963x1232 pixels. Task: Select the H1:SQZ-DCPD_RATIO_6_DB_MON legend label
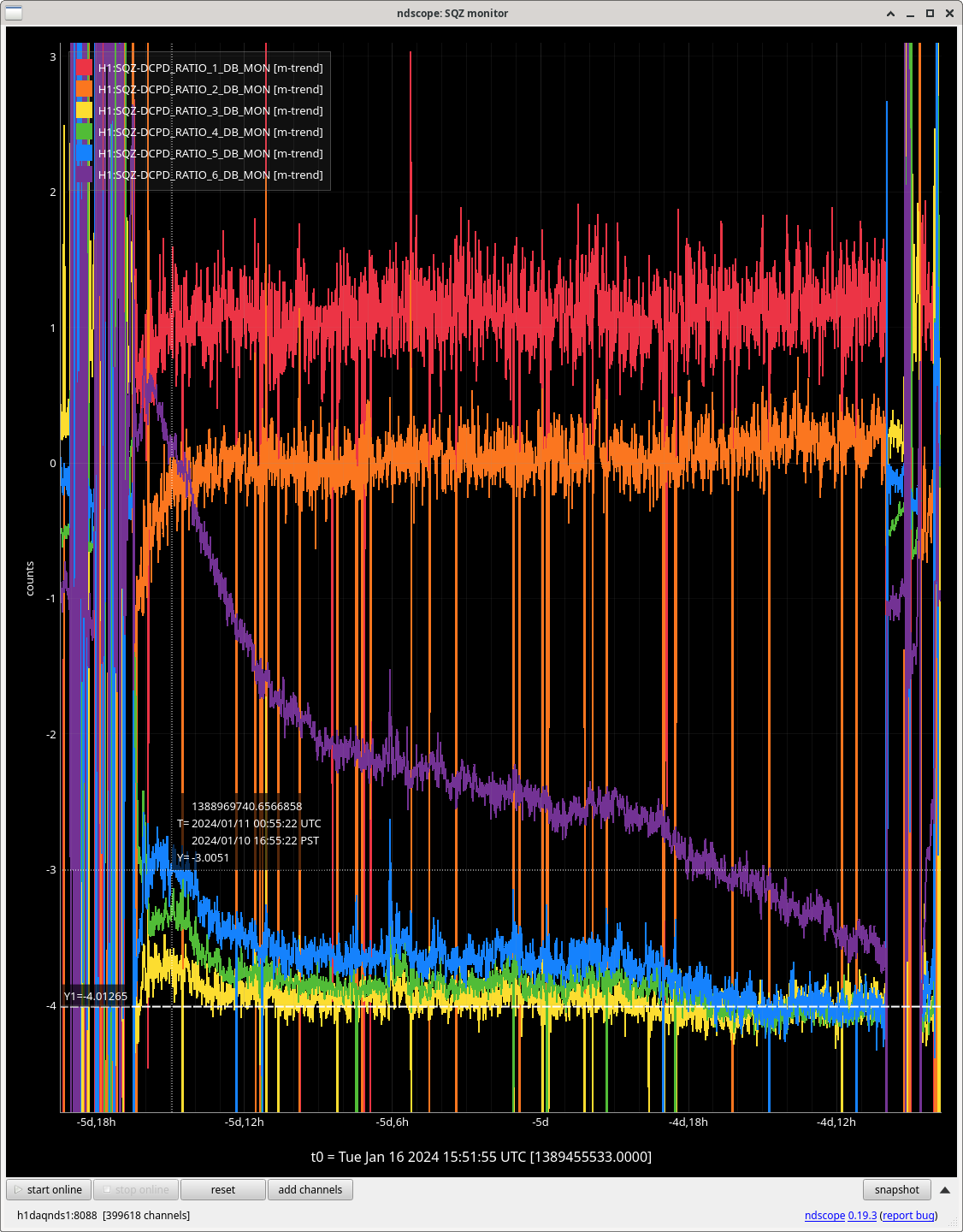[x=210, y=175]
